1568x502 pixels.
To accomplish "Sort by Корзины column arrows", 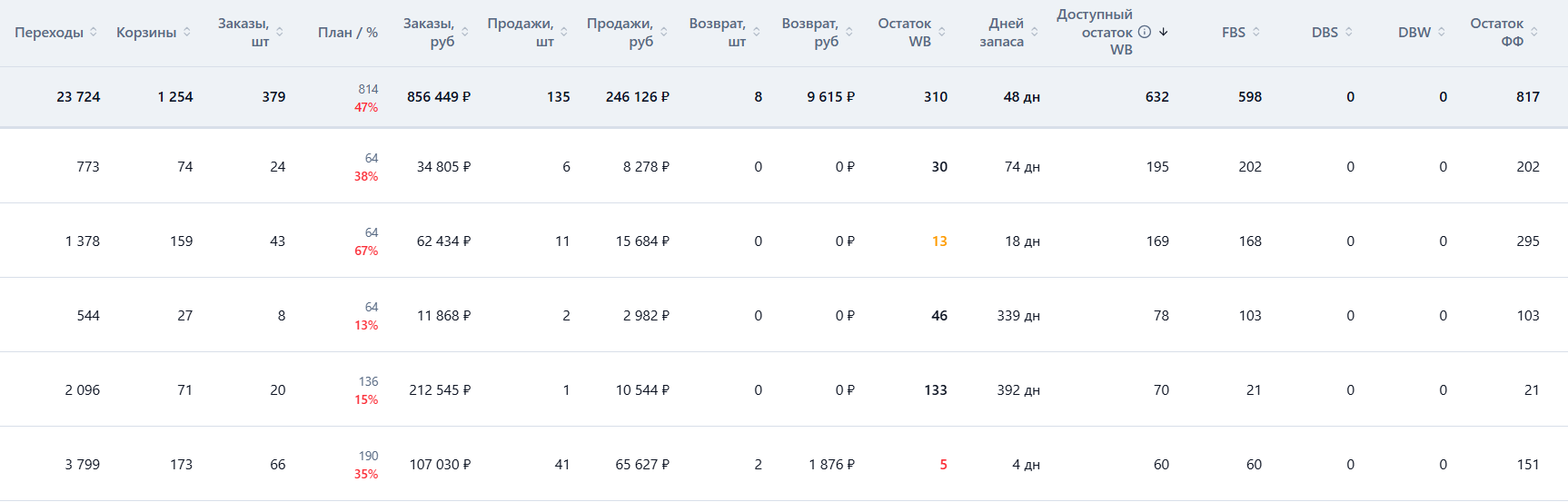I will coord(187,32).
